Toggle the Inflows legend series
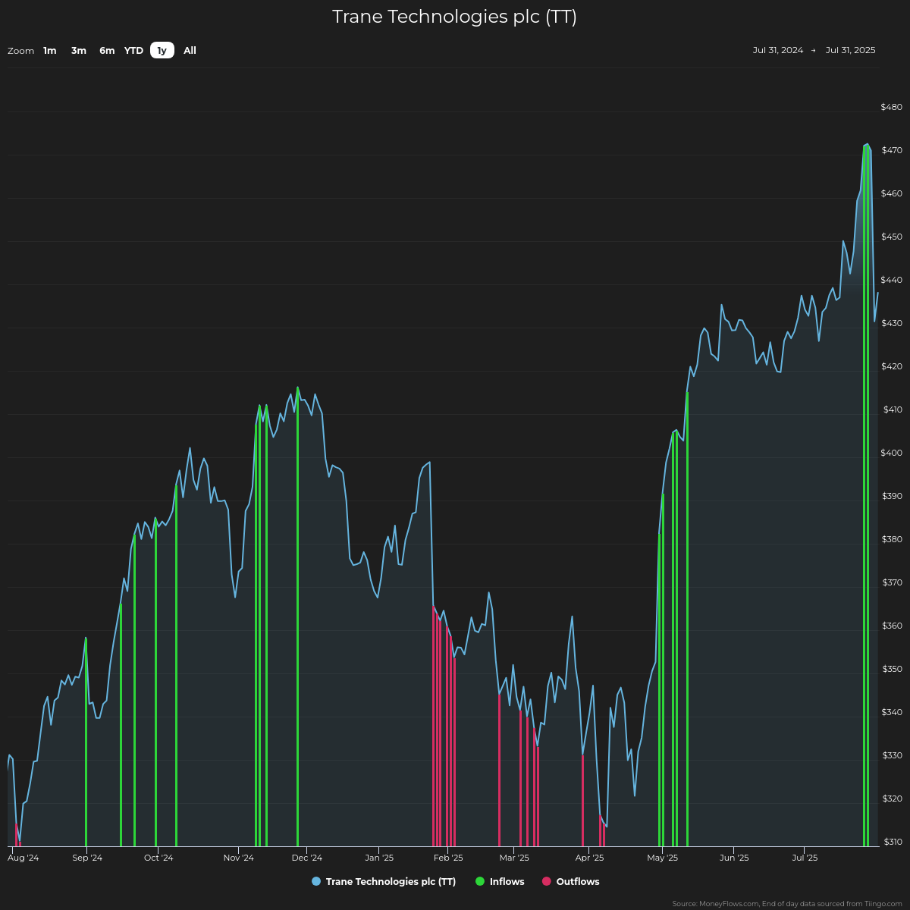 coord(500,882)
